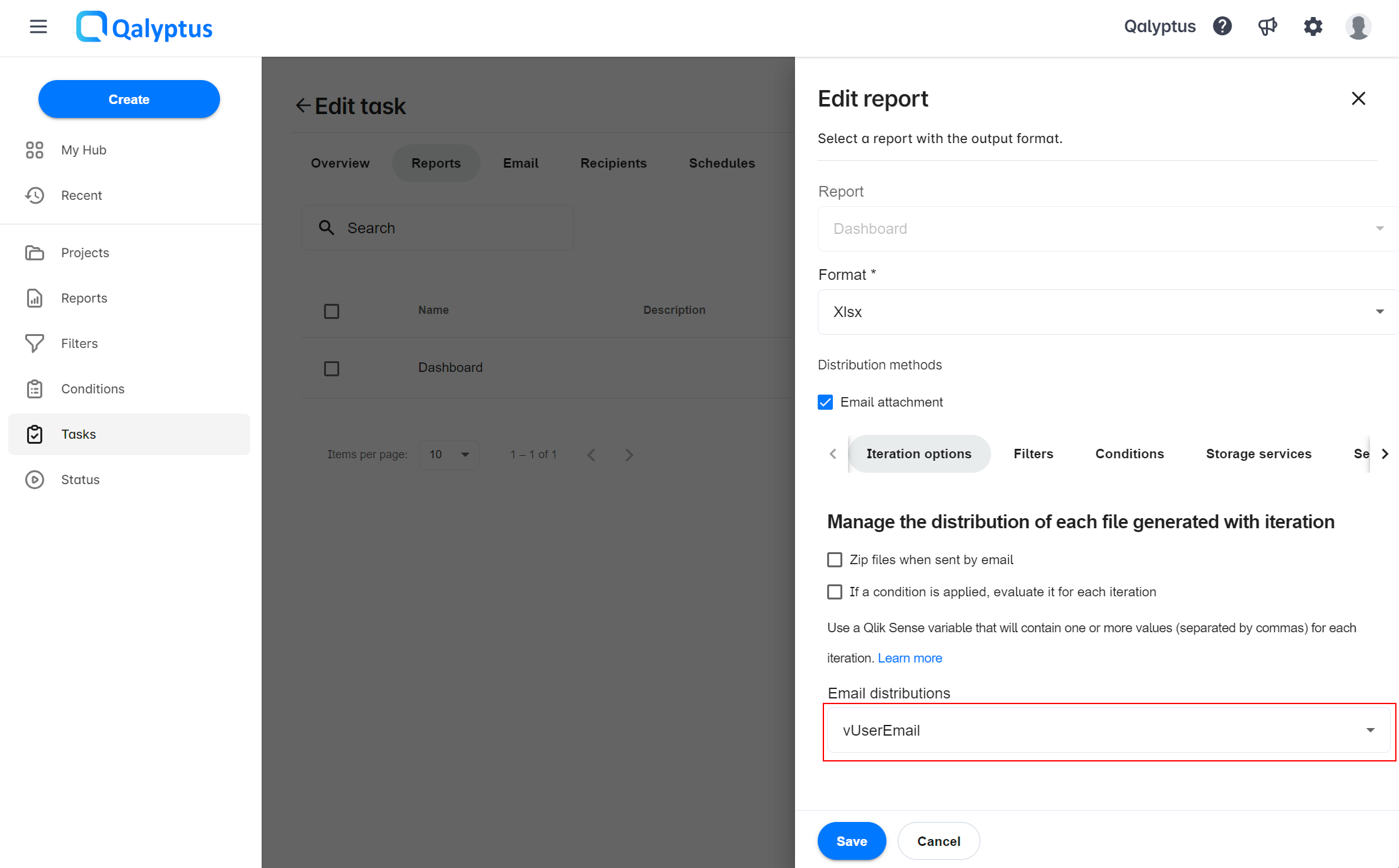Enable Zip files when sent by email
Screen dimensions: 1399x868
coord(834,559)
